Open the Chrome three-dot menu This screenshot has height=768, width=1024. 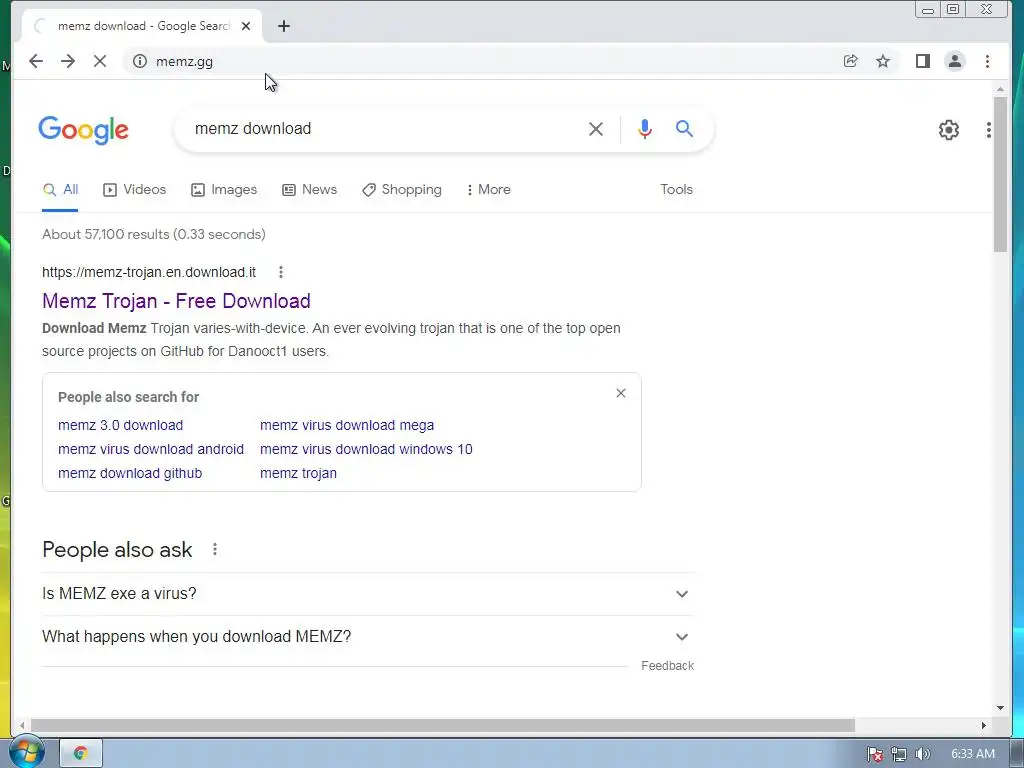[987, 61]
